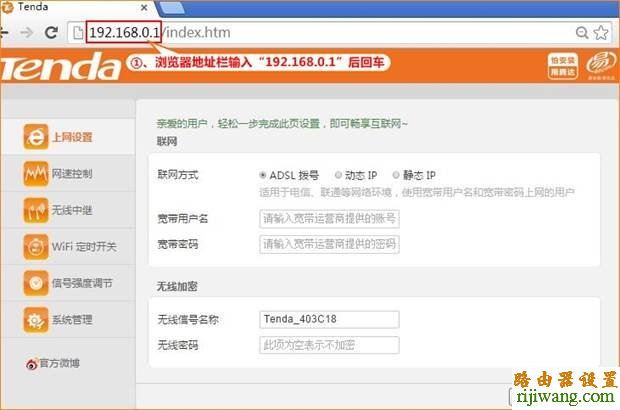
Task: Click the 宽带用户名 label
Action: [x=183, y=219]
